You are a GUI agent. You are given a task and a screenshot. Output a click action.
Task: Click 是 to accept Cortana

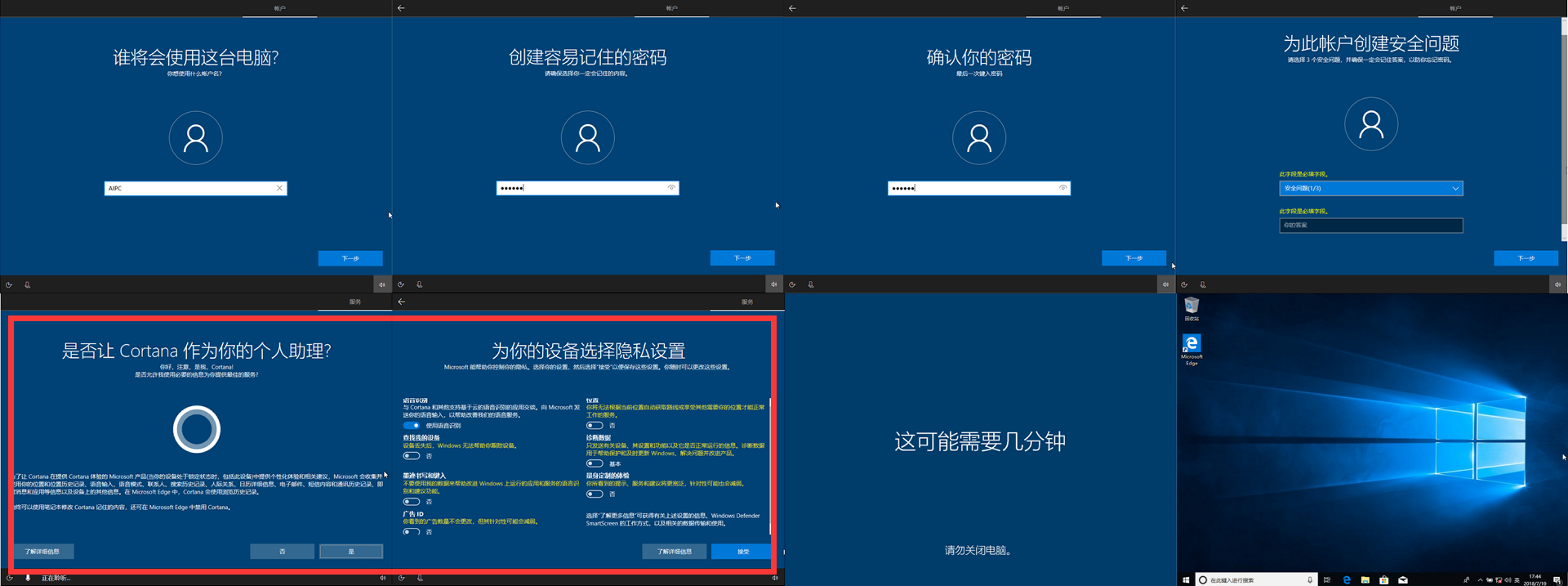351,552
